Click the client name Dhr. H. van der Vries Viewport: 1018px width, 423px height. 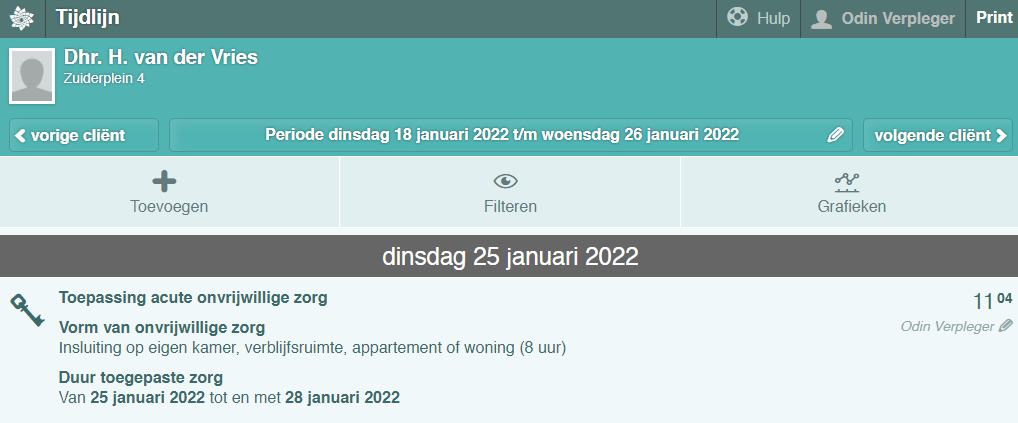click(161, 57)
